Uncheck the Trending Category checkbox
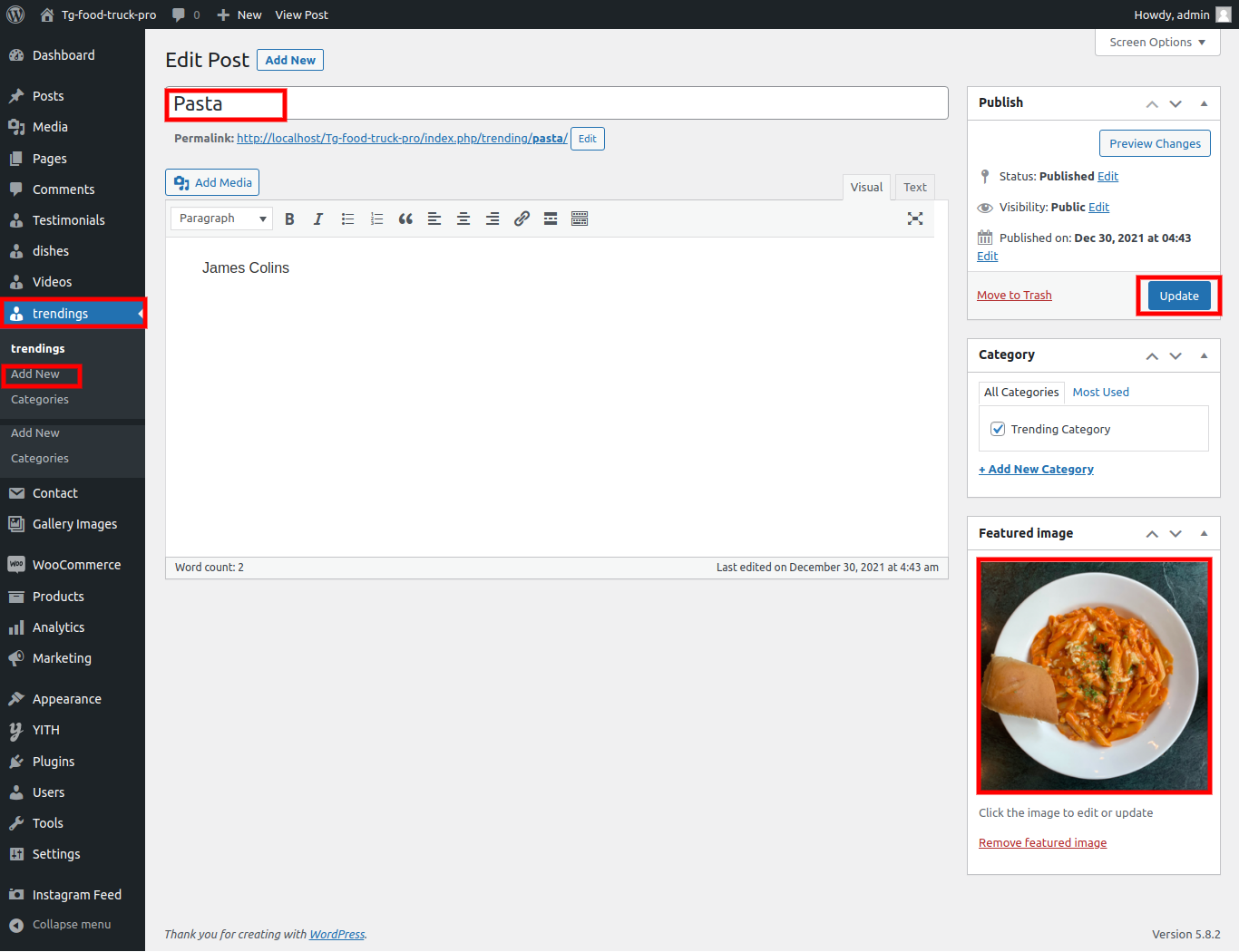Image resolution: width=1239 pixels, height=952 pixels. point(998,429)
